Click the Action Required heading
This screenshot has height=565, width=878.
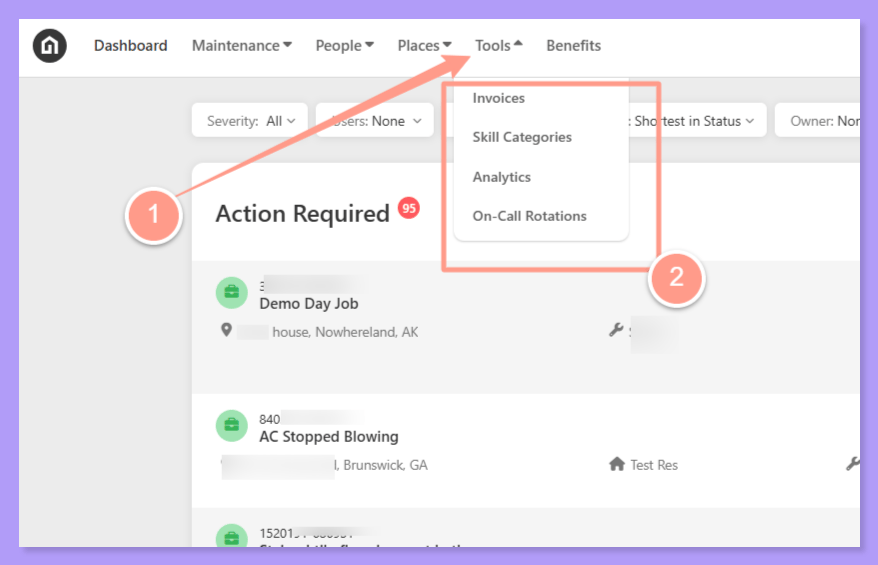[302, 214]
